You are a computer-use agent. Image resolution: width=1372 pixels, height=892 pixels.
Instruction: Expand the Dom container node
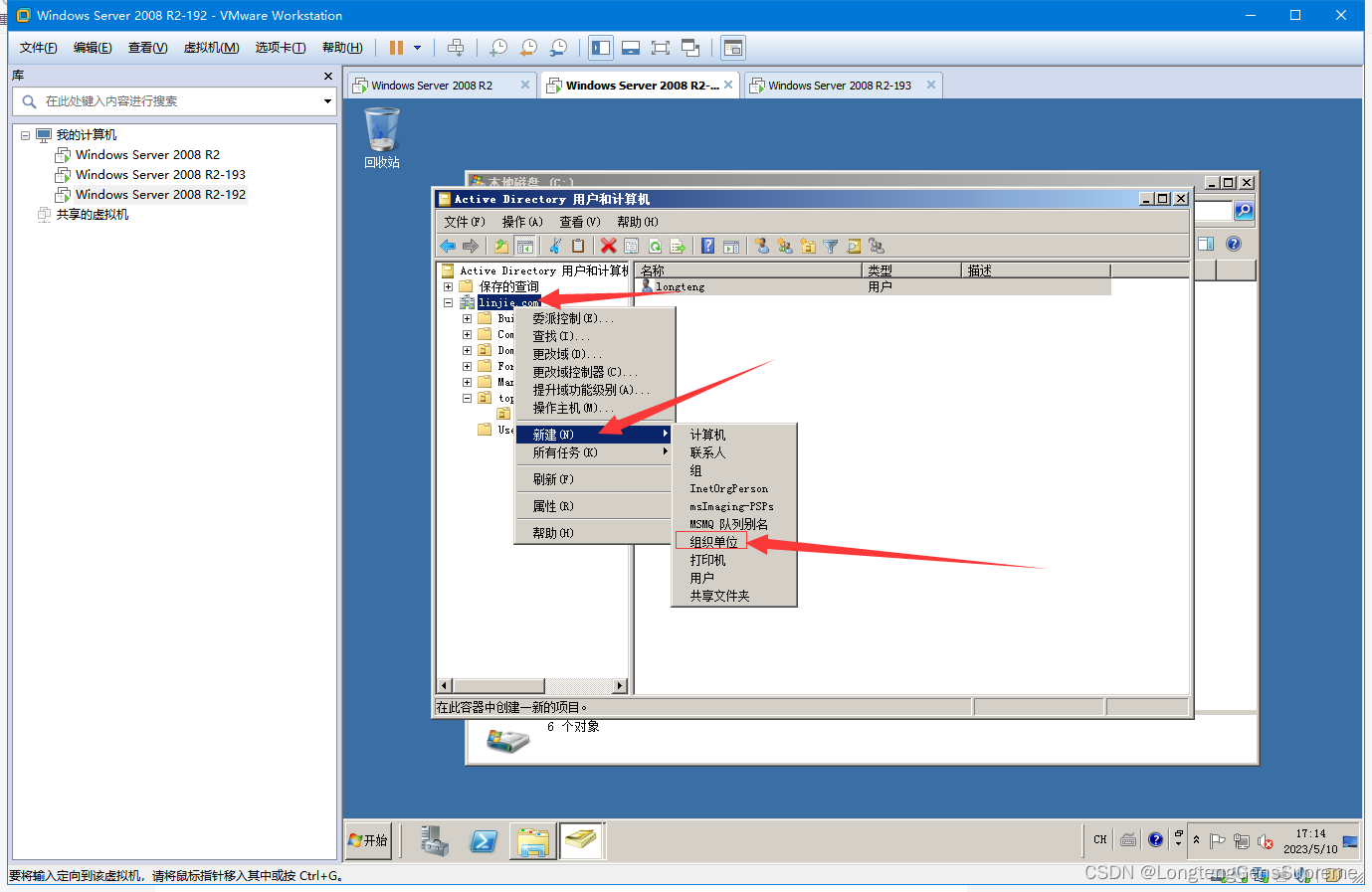(467, 350)
